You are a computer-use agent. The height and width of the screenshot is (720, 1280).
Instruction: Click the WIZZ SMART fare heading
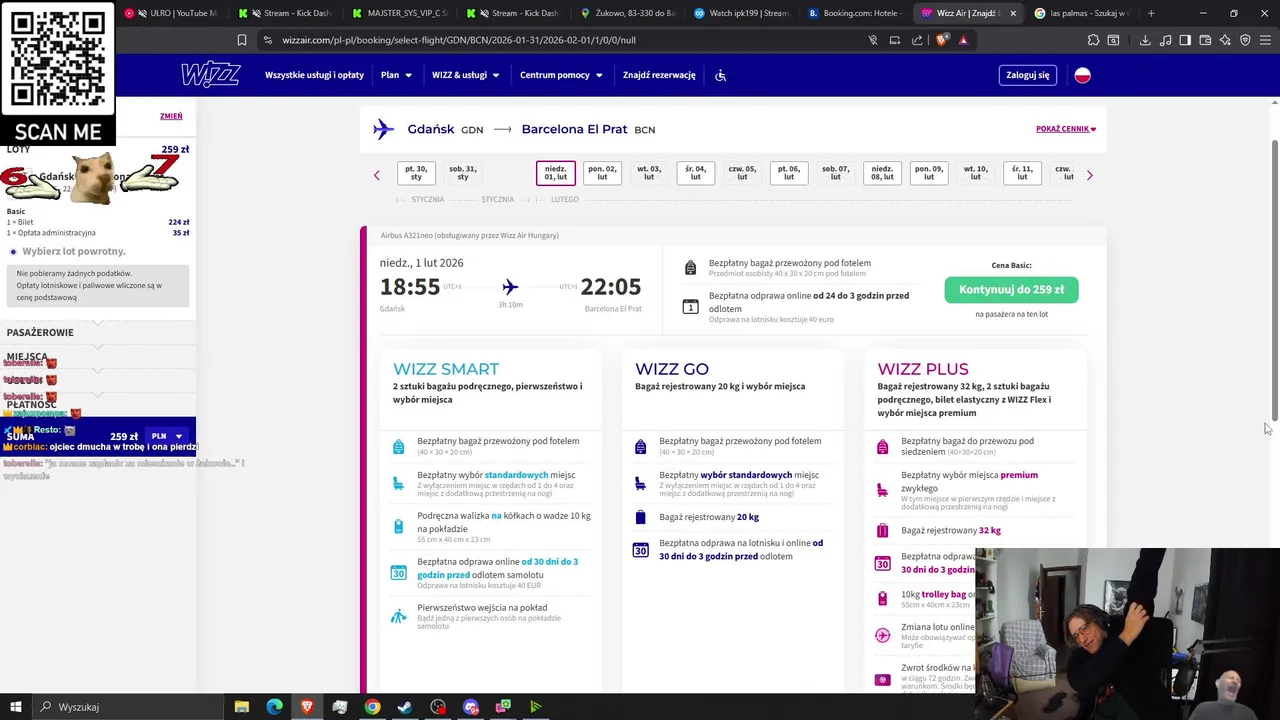(446, 369)
